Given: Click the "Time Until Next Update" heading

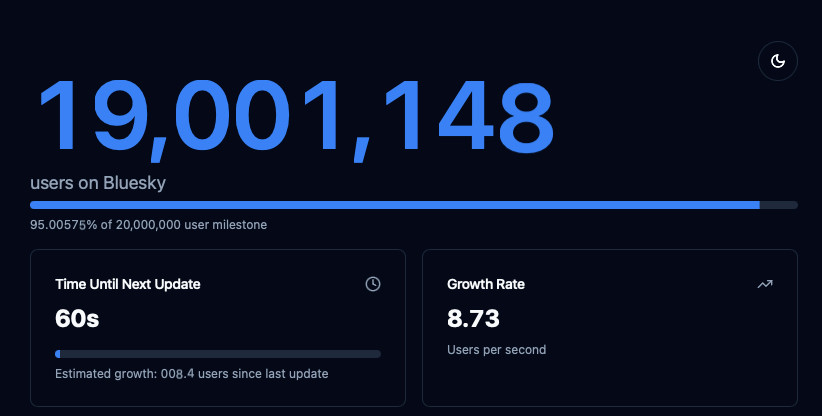Looking at the screenshot, I should pyautogui.click(x=128, y=284).
